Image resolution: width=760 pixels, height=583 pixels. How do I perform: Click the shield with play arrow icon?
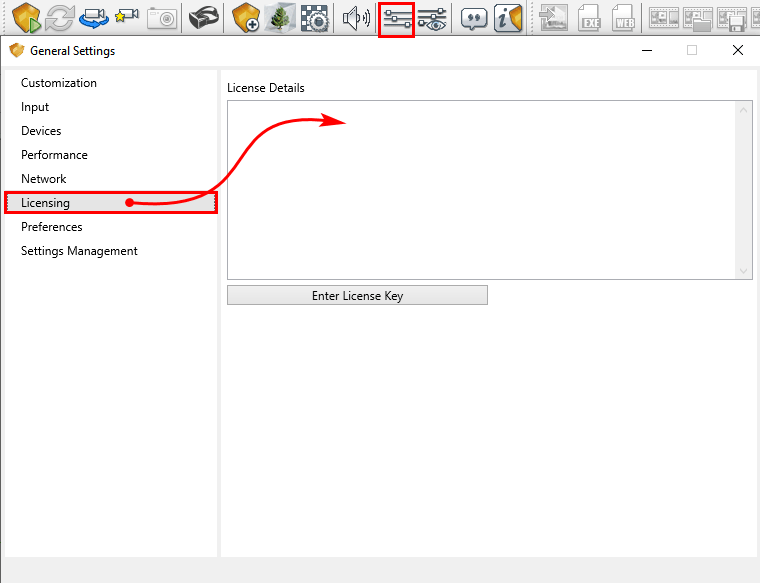(26, 18)
